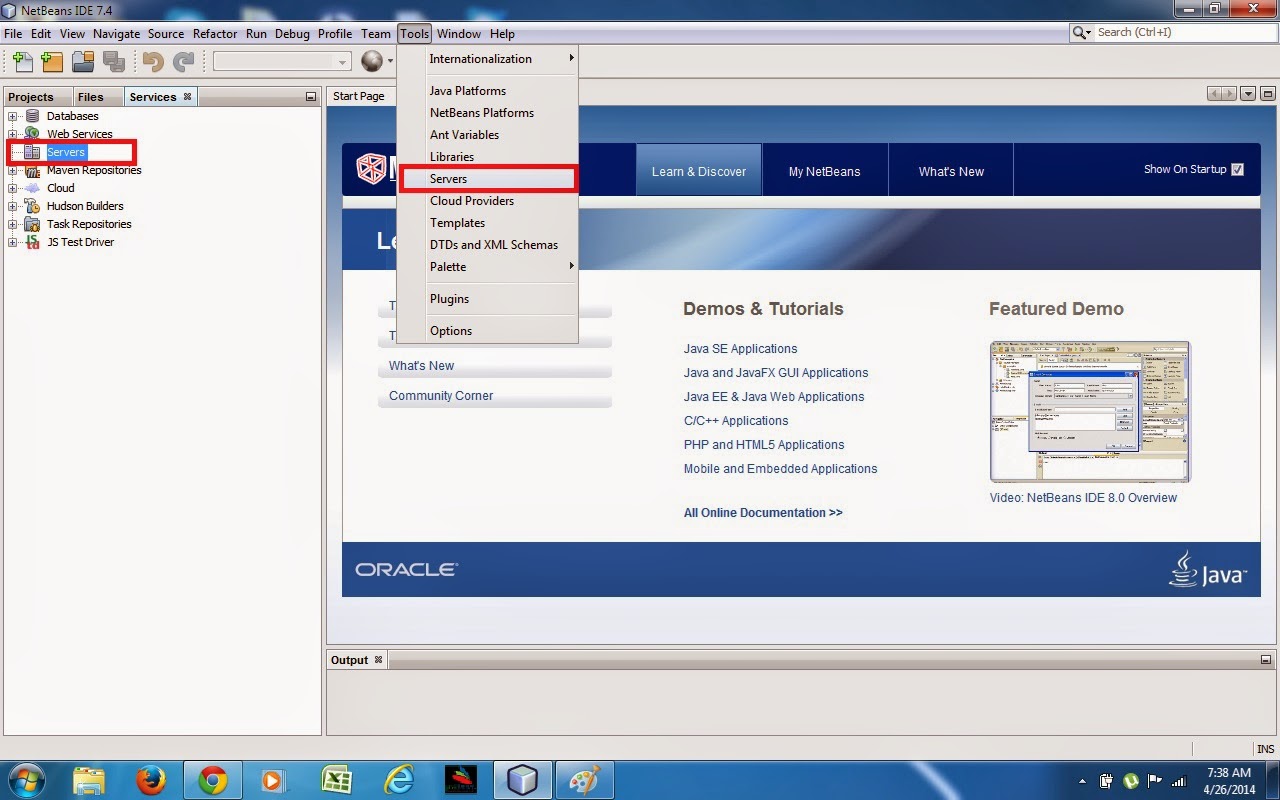Click the Undo toolbar icon

click(153, 61)
